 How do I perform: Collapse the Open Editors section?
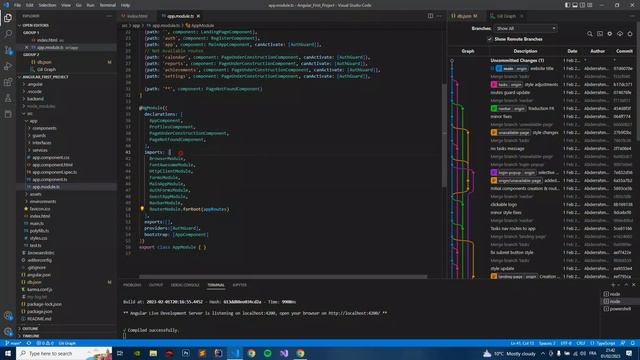(34, 25)
